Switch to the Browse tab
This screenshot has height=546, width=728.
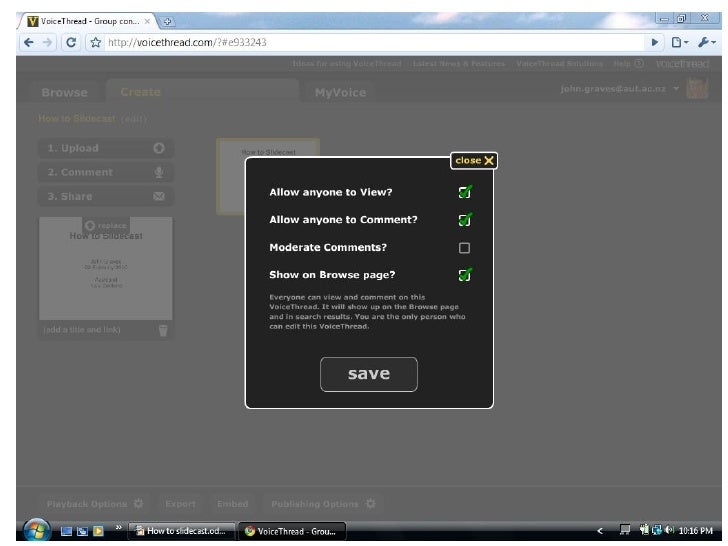[x=64, y=92]
